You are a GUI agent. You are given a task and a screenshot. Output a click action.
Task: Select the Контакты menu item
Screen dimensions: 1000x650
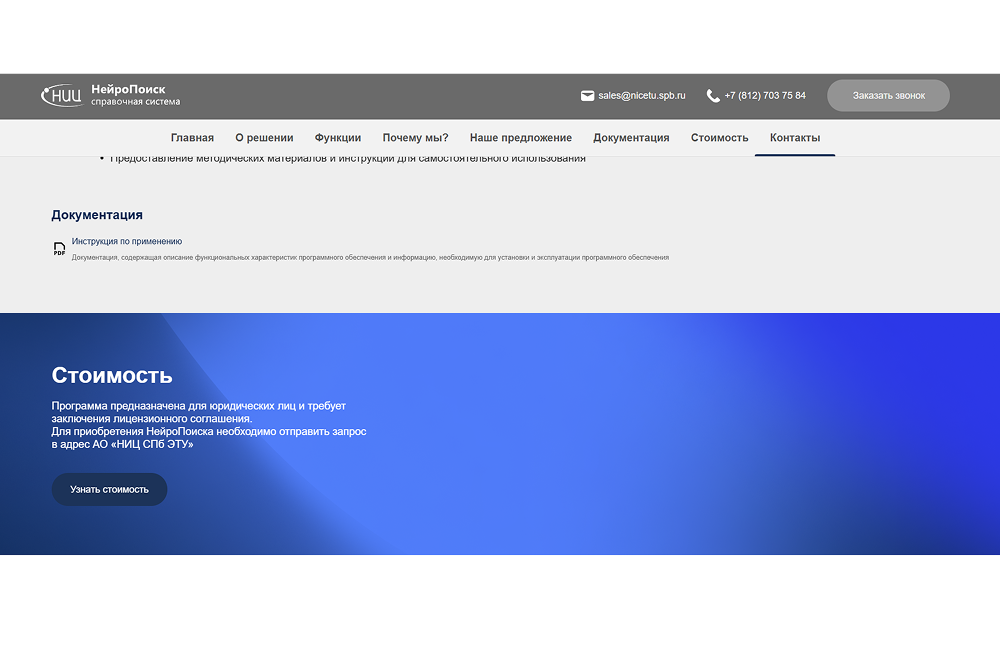(795, 138)
